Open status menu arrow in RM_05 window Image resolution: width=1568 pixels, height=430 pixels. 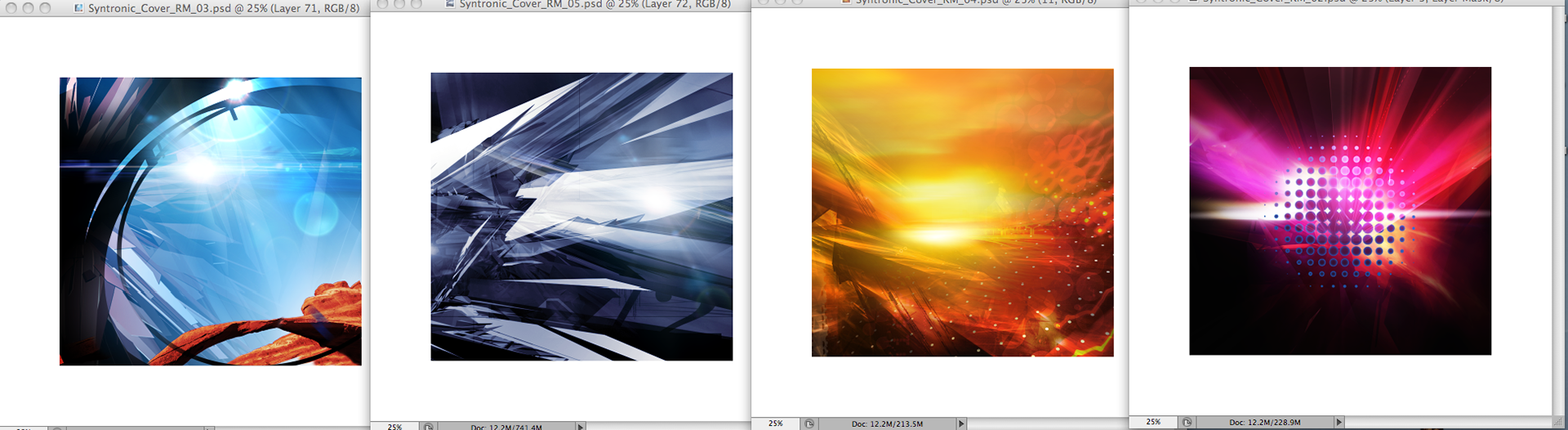581,427
